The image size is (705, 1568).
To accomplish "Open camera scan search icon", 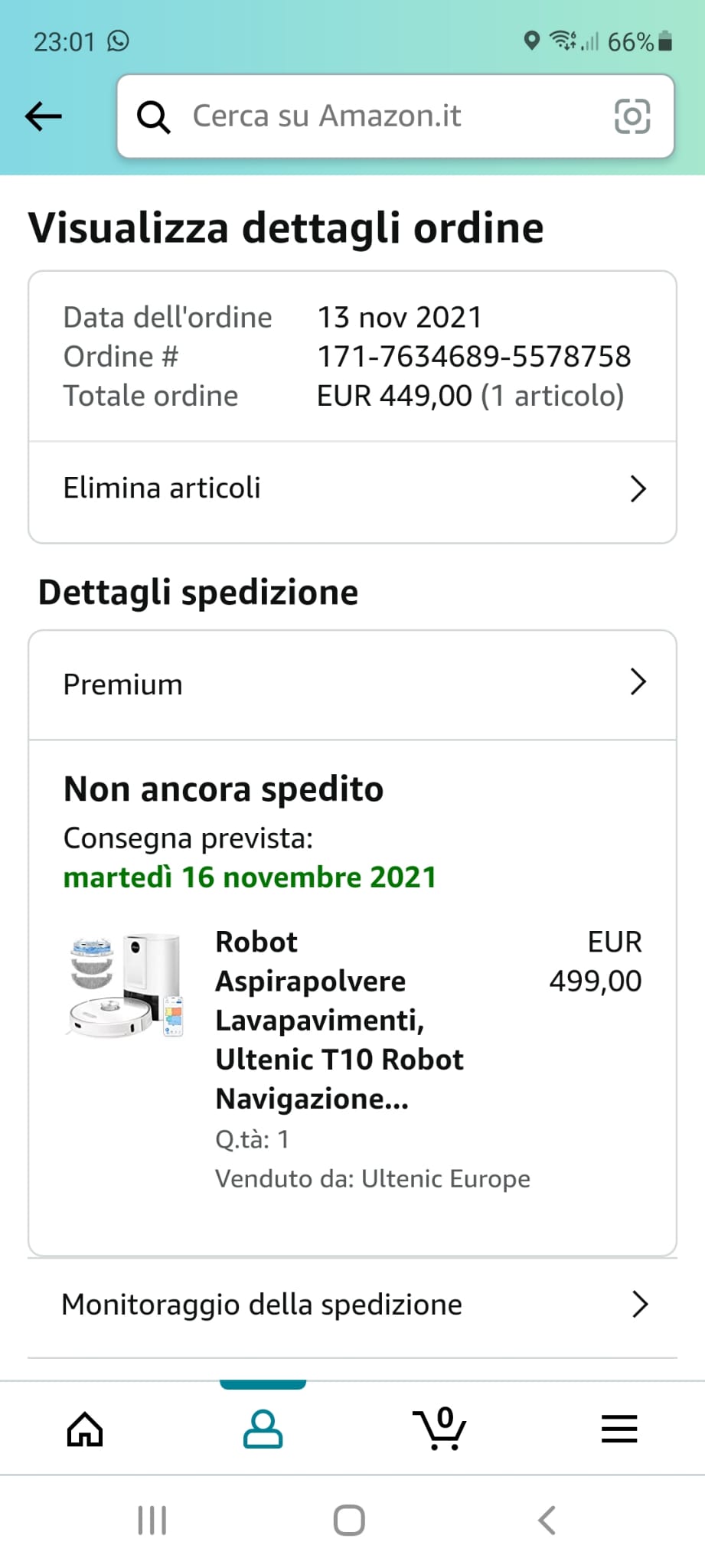I will click(x=632, y=116).
